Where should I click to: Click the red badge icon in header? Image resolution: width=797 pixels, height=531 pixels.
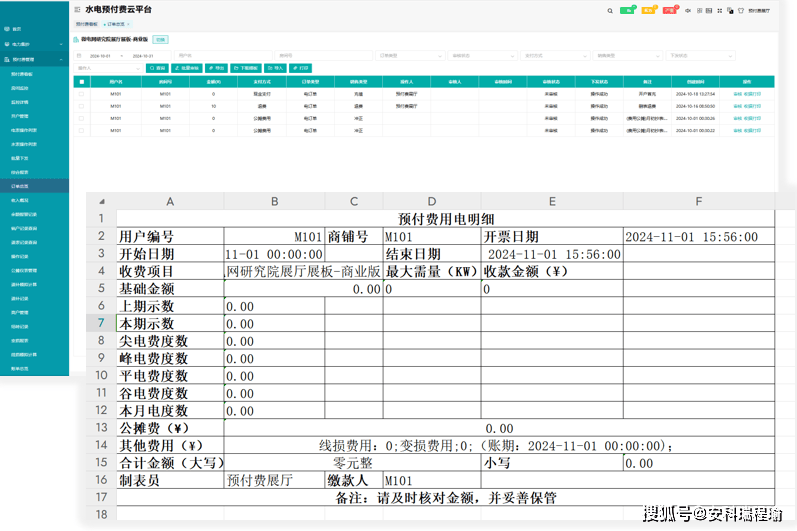(x=669, y=10)
